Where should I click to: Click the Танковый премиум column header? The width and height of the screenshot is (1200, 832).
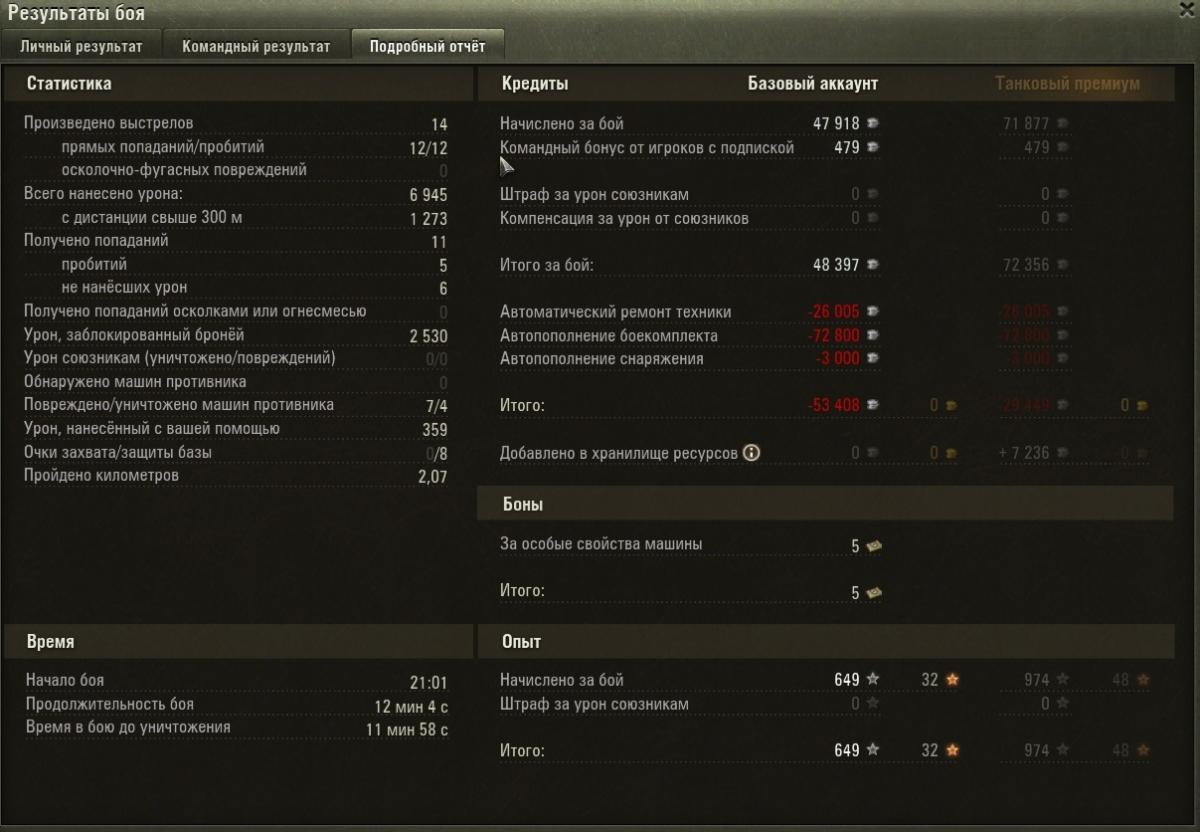point(1067,84)
